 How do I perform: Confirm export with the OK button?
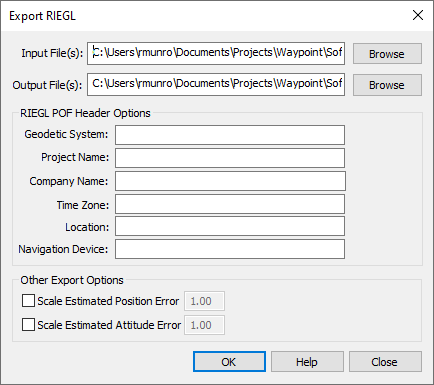(x=229, y=362)
